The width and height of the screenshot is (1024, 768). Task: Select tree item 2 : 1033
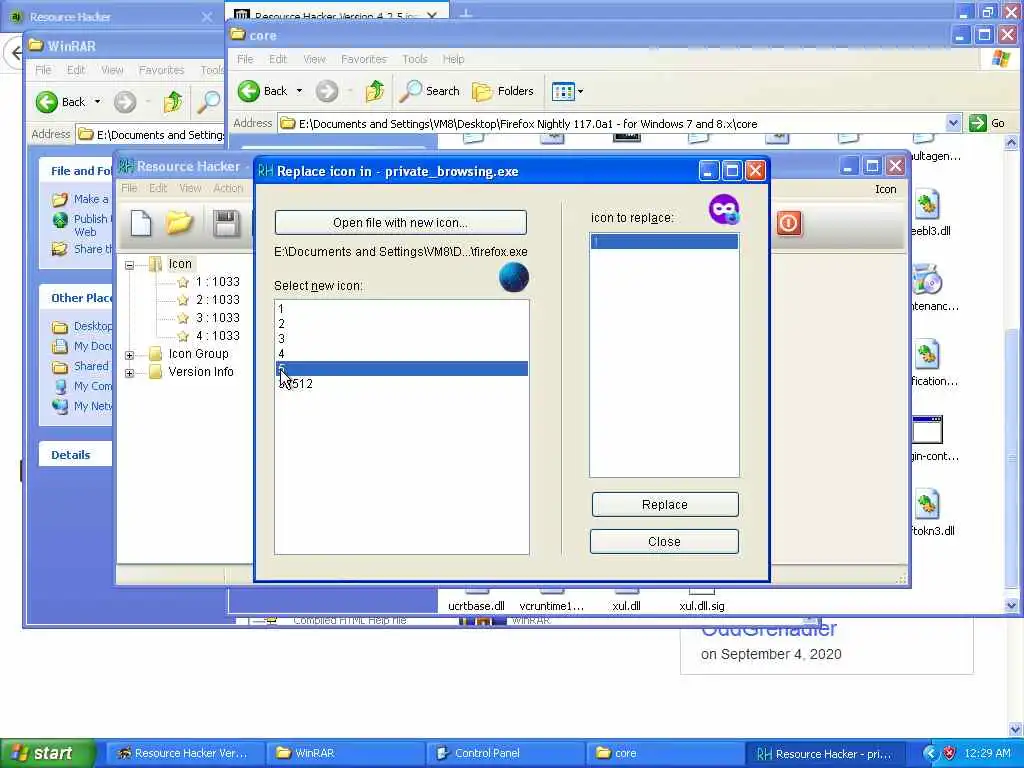(x=217, y=300)
